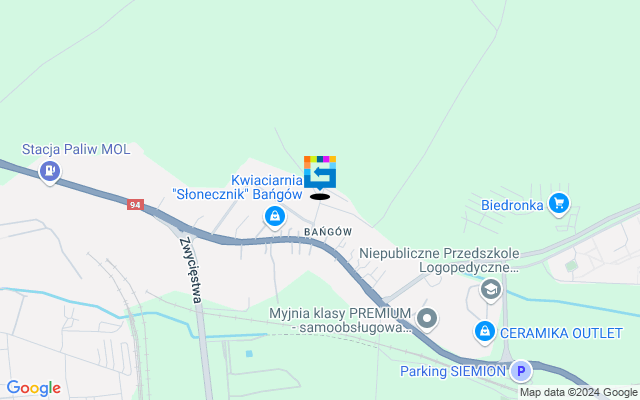Click the Map data ©2024 Google attribution
The height and width of the screenshot is (400, 640).
(x=578, y=393)
